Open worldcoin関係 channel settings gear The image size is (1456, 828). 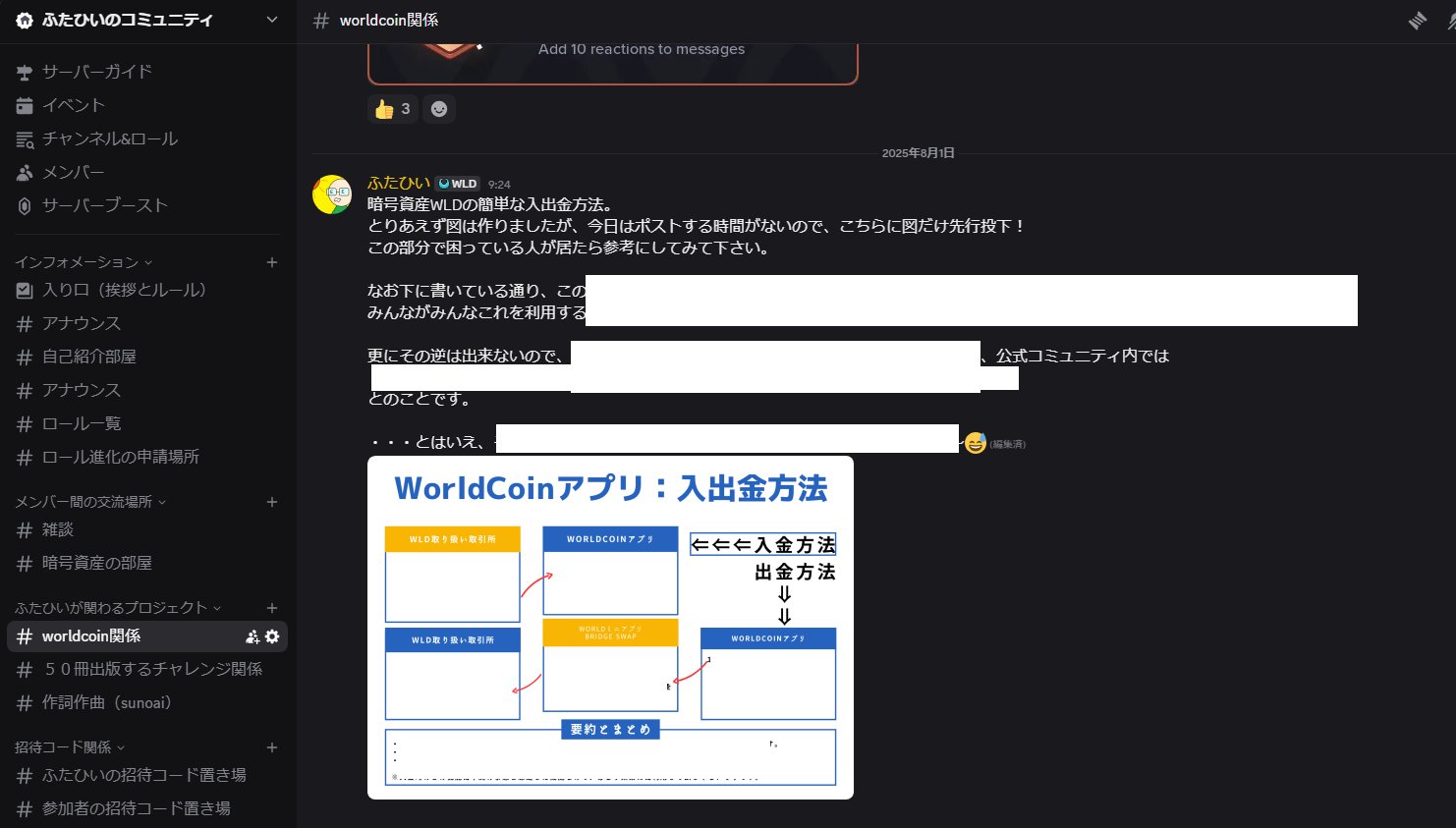pos(272,636)
